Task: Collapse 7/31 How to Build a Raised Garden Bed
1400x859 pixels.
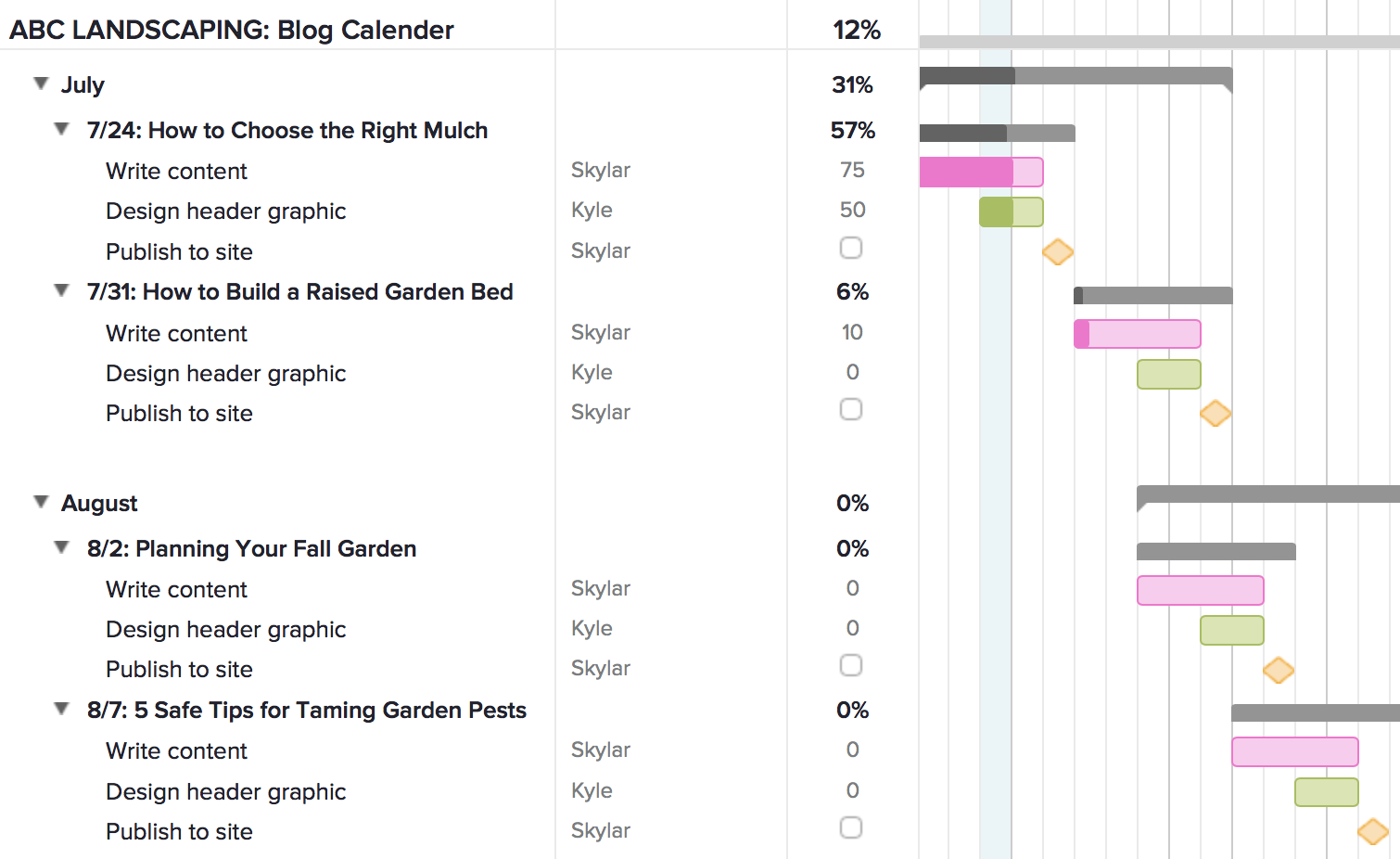Action: pos(62,290)
